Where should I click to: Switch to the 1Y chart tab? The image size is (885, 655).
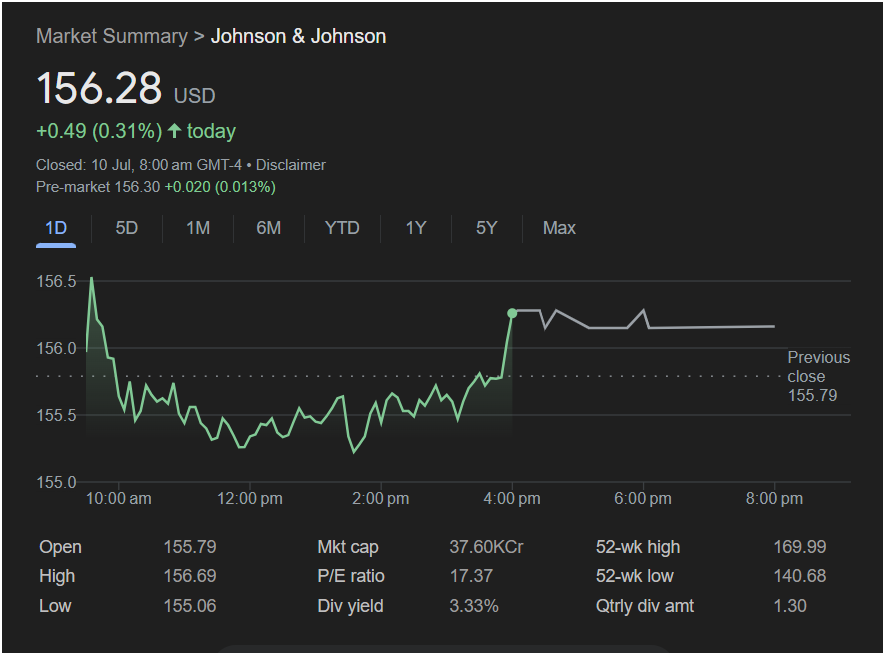point(416,228)
